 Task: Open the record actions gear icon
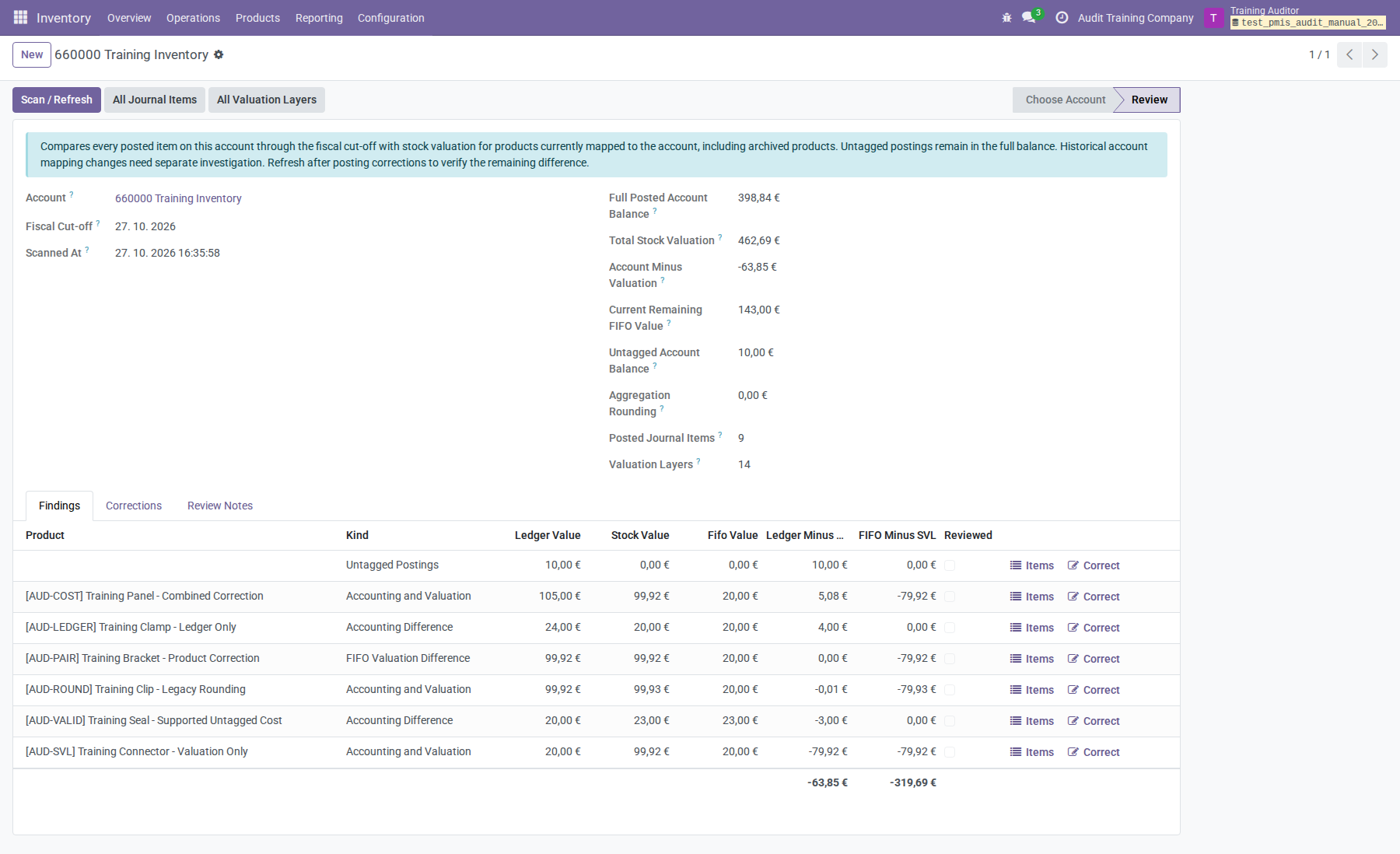click(x=219, y=54)
